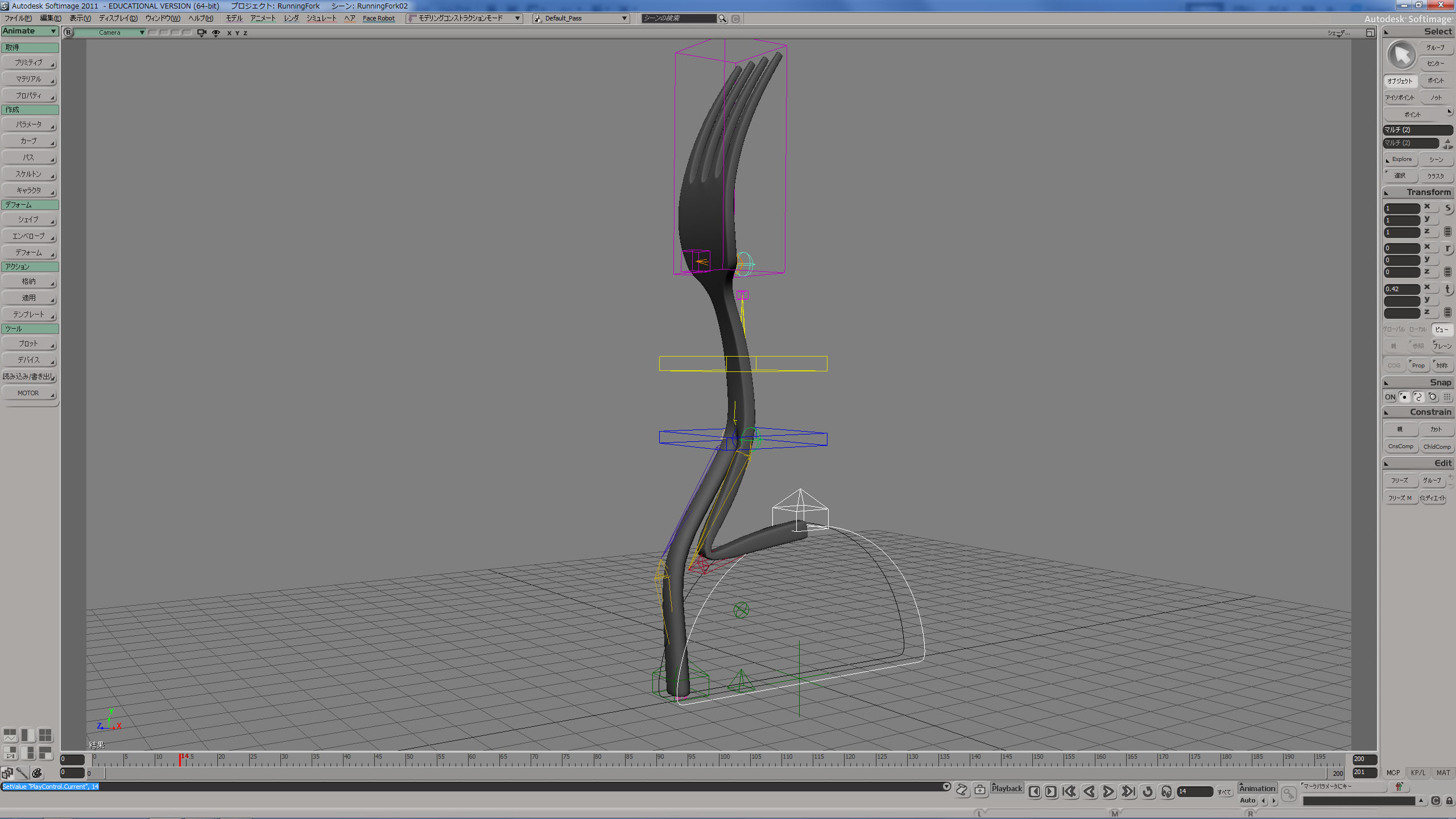Viewport: 1456px width, 819px height.
Task: Select the grid snap icon
Action: click(x=1447, y=397)
